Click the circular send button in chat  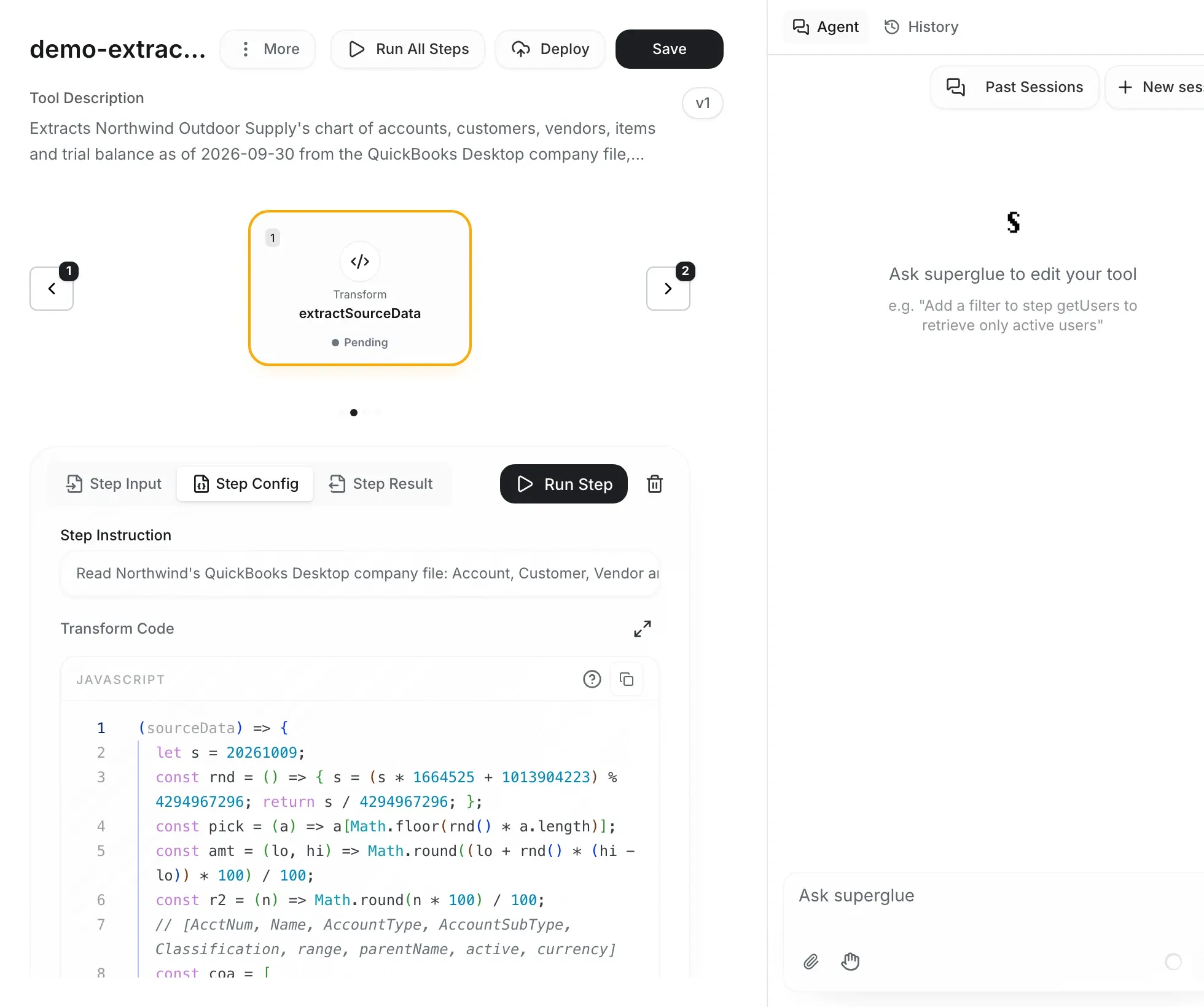1173,962
